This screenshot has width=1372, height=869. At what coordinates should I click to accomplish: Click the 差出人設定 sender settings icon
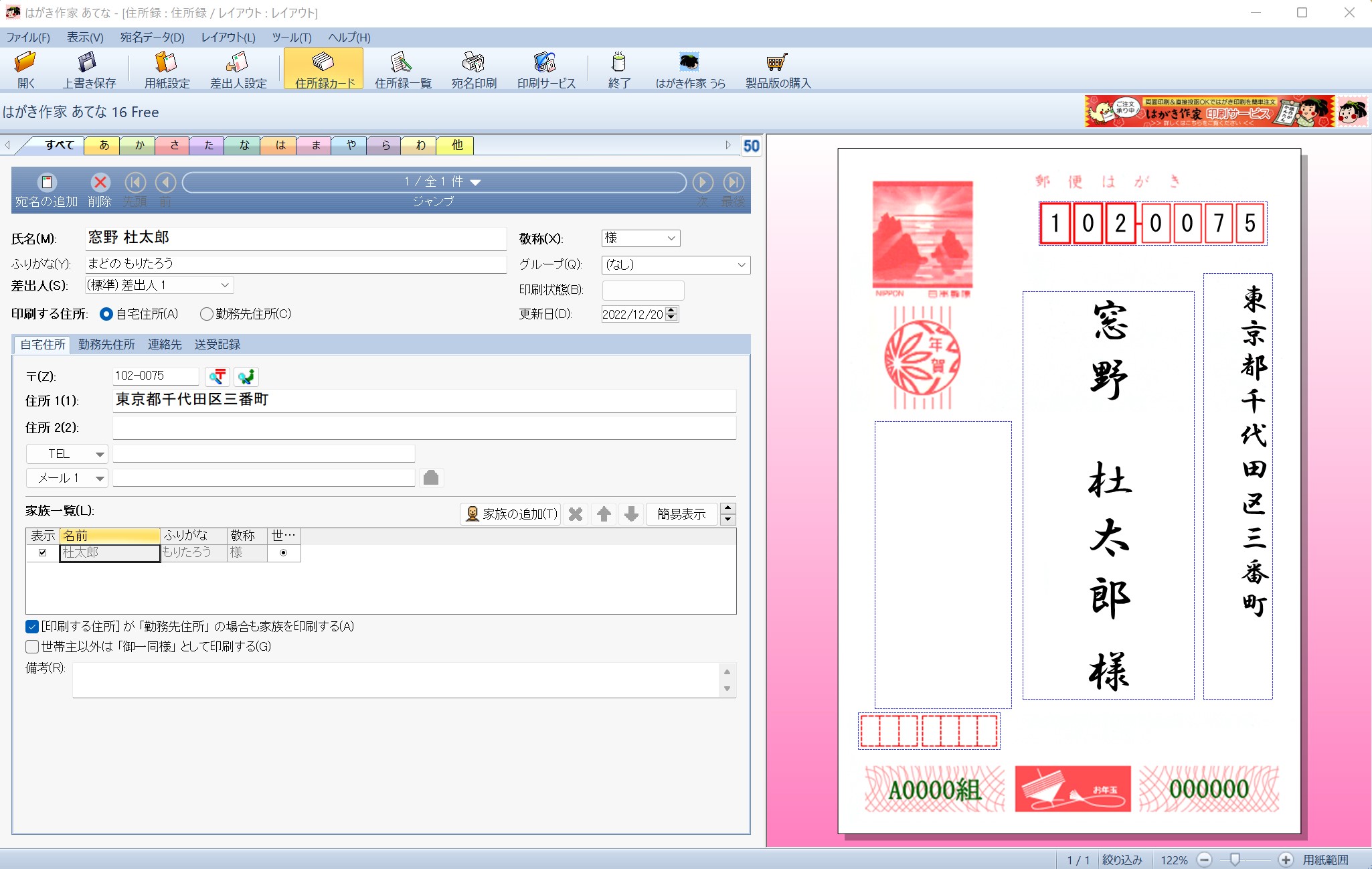238,63
